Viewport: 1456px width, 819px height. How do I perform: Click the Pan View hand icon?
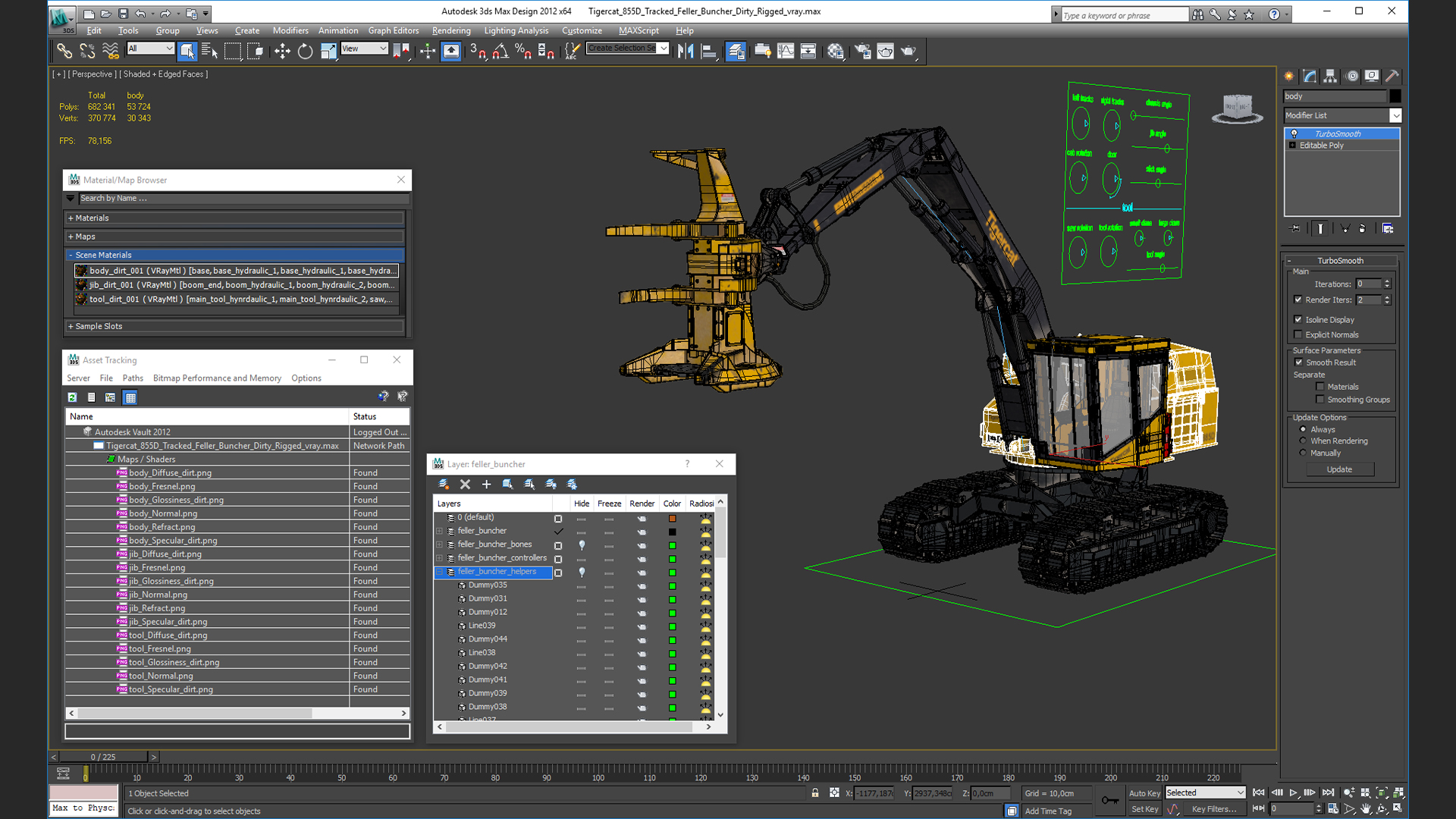pos(1366,808)
